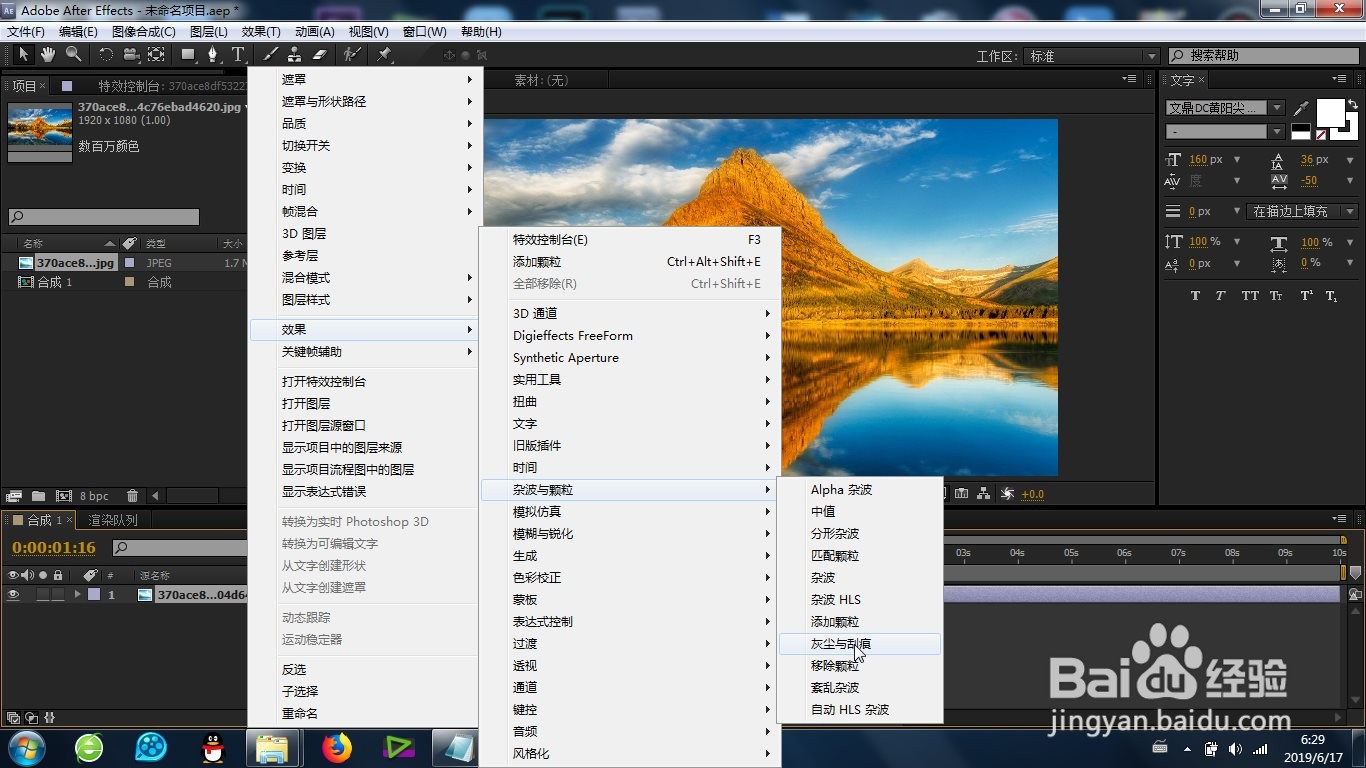Click the trash delete icon in Project panel
This screenshot has width=1366, height=768.
(x=132, y=496)
